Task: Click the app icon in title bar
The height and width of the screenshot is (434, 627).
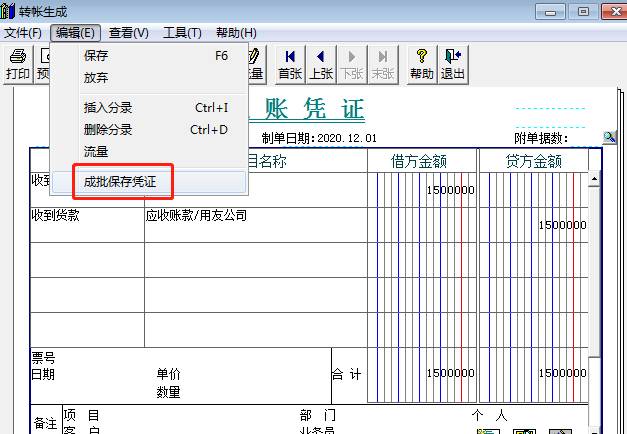Action: (x=7, y=11)
